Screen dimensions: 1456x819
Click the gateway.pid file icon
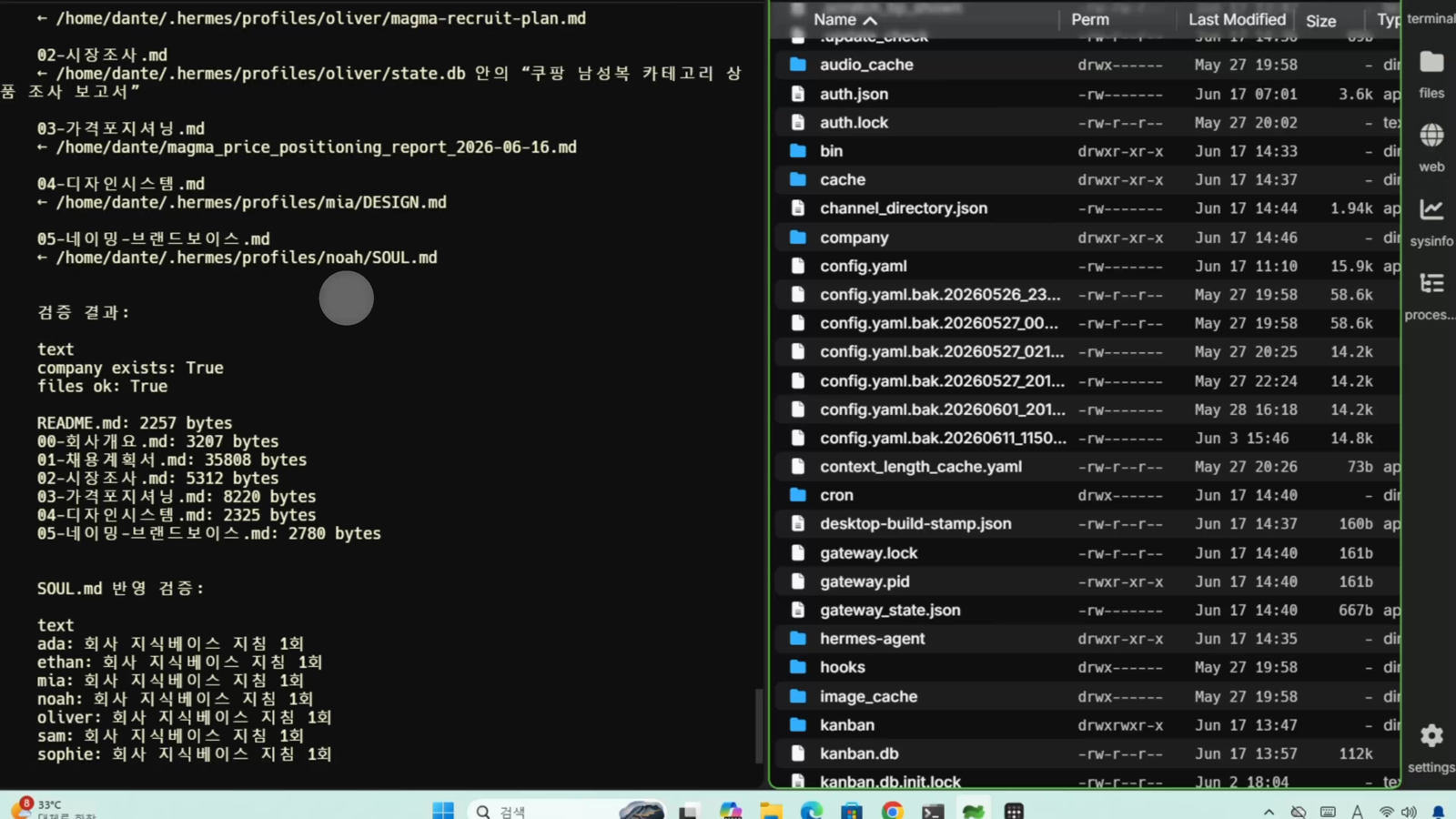[798, 581]
